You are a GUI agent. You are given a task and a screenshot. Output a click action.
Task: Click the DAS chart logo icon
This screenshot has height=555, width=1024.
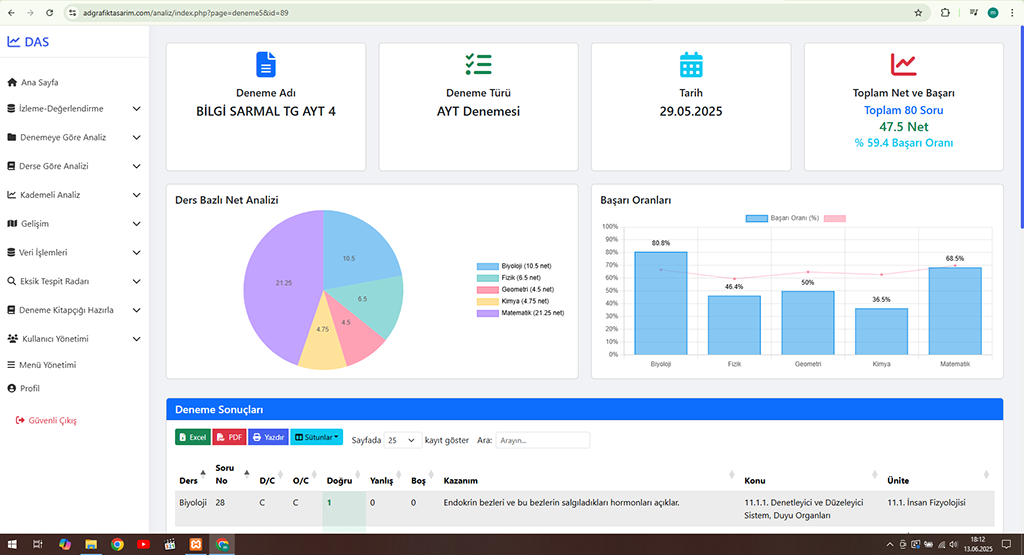[x=13, y=42]
